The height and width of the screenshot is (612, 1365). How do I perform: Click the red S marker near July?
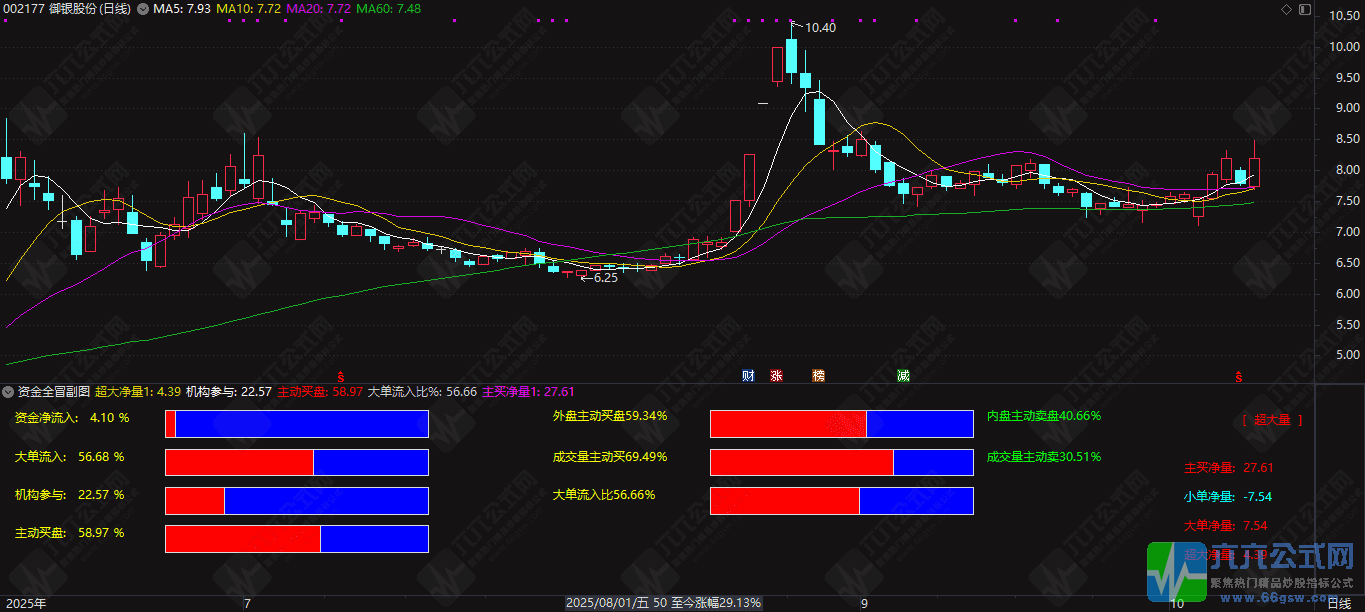(x=341, y=377)
